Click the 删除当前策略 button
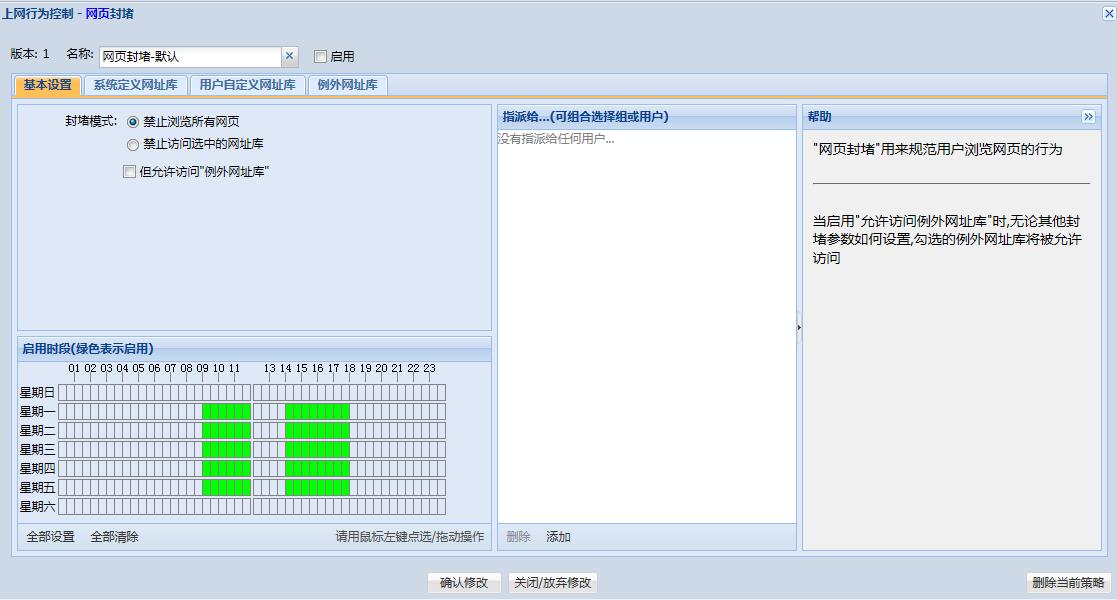The image size is (1117, 600). 1069,583
